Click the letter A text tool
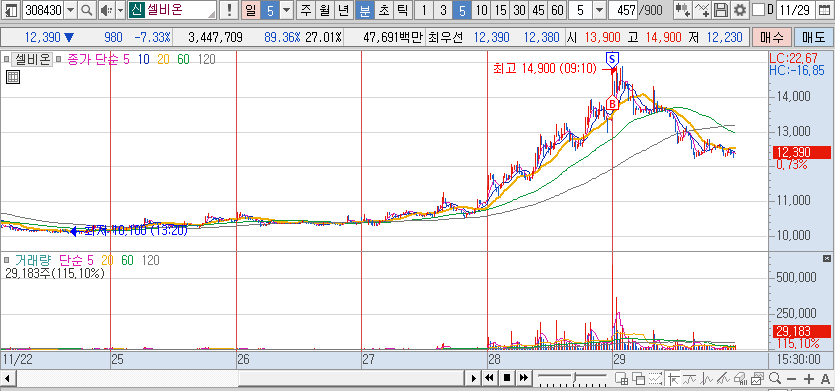835x391 pixels. tap(825, 379)
